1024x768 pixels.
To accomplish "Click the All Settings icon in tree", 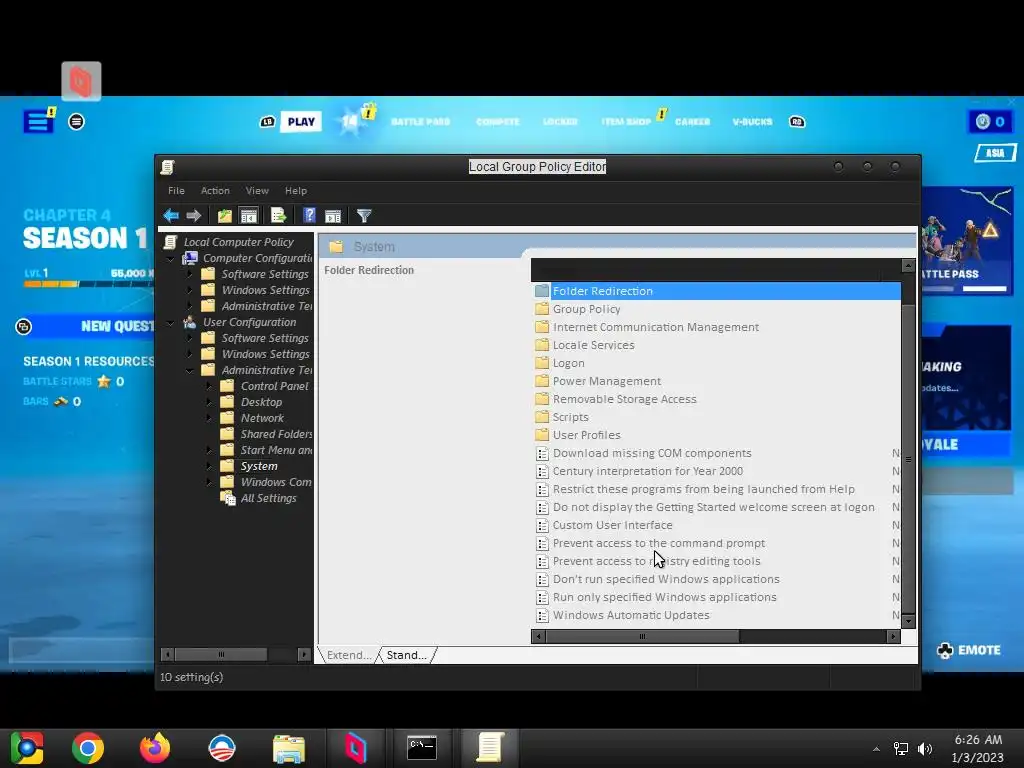I will point(228,498).
